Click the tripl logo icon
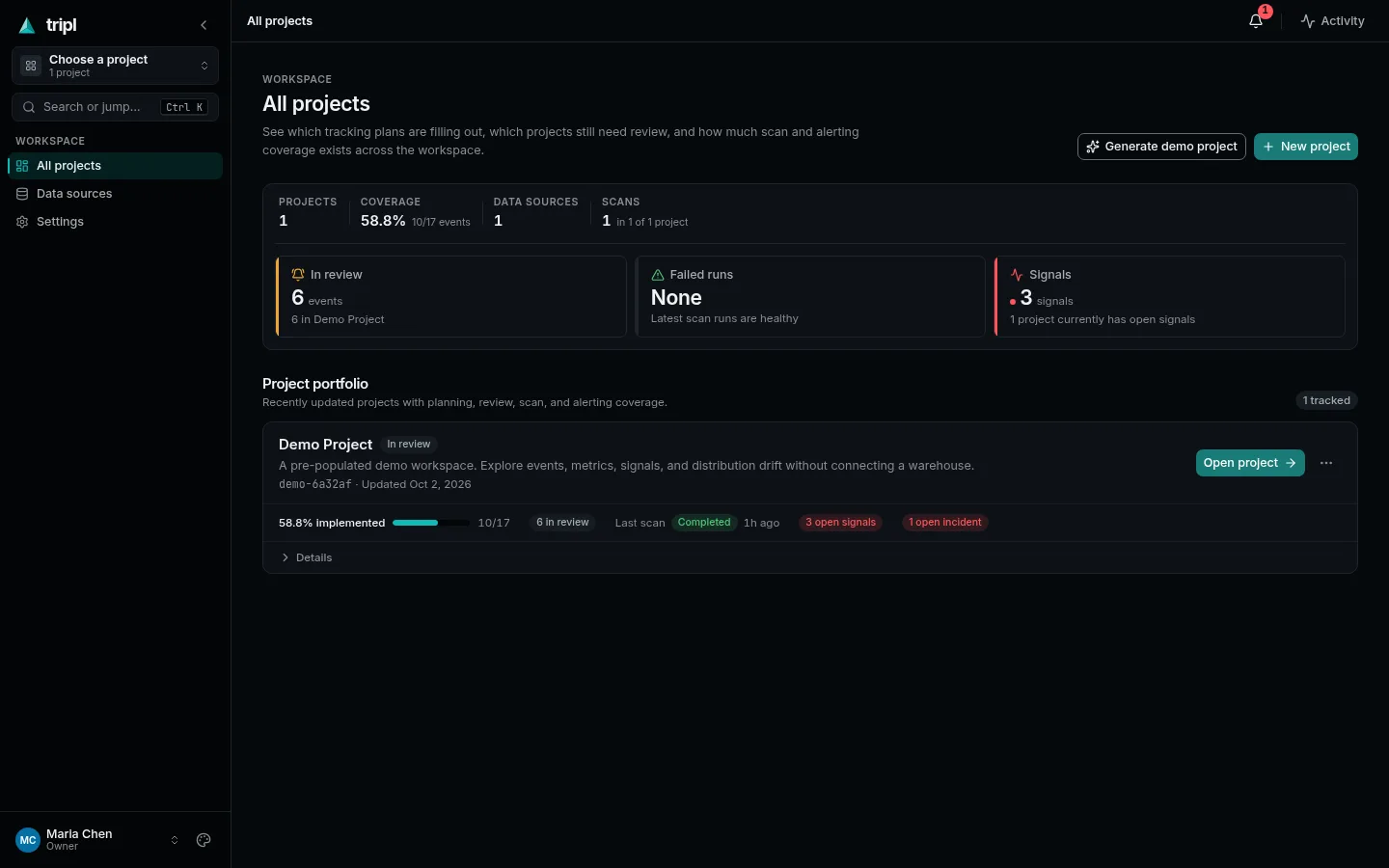Viewport: 1389px width, 868px height. (27, 25)
